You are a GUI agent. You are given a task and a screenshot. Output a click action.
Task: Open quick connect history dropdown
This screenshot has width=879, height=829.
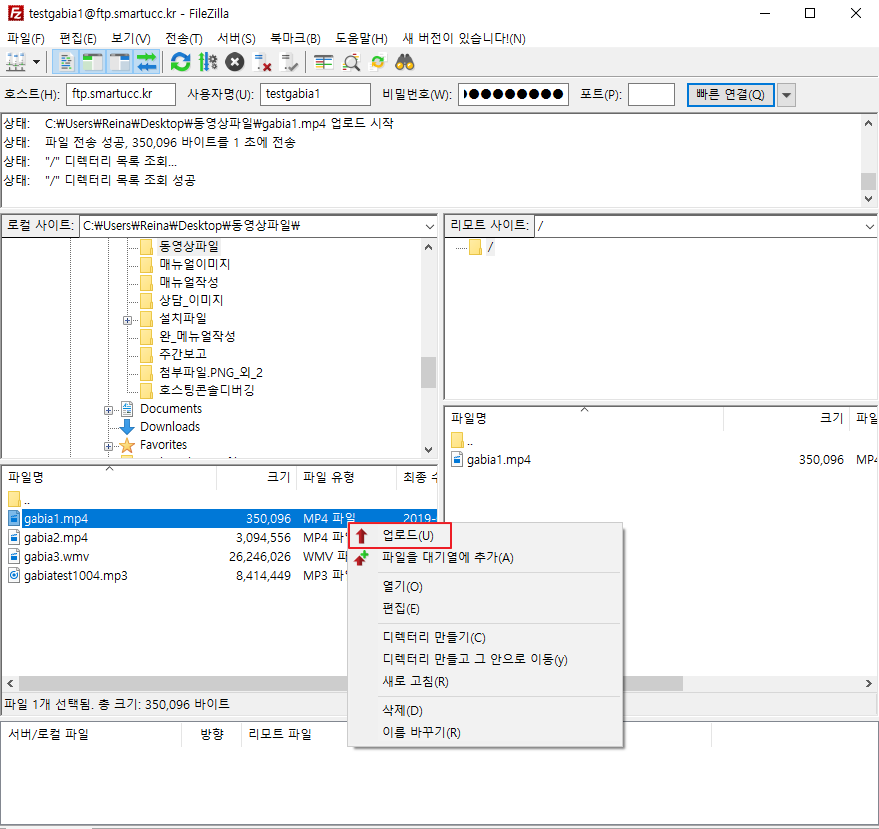click(x=787, y=95)
